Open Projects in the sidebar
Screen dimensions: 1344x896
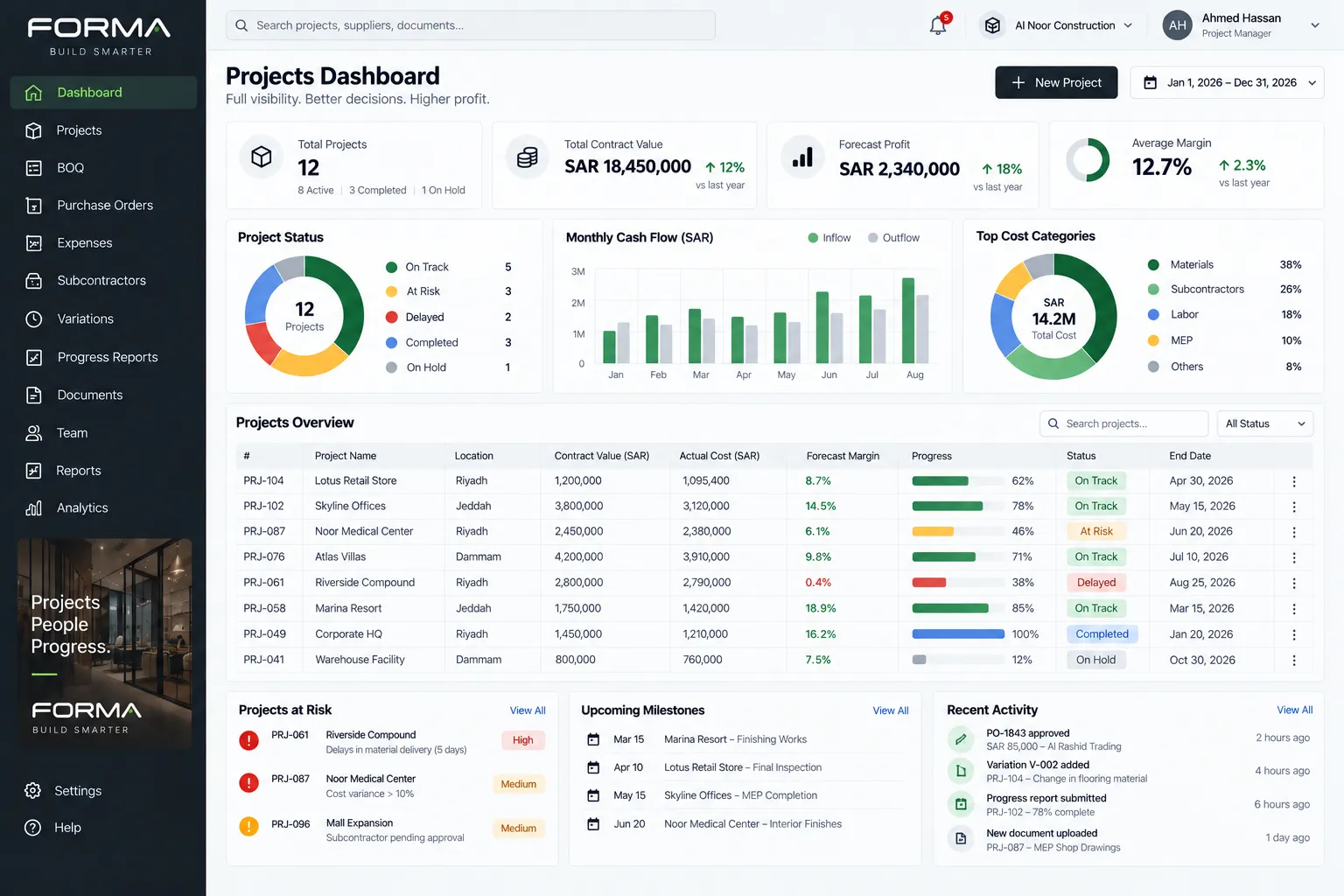(103, 130)
